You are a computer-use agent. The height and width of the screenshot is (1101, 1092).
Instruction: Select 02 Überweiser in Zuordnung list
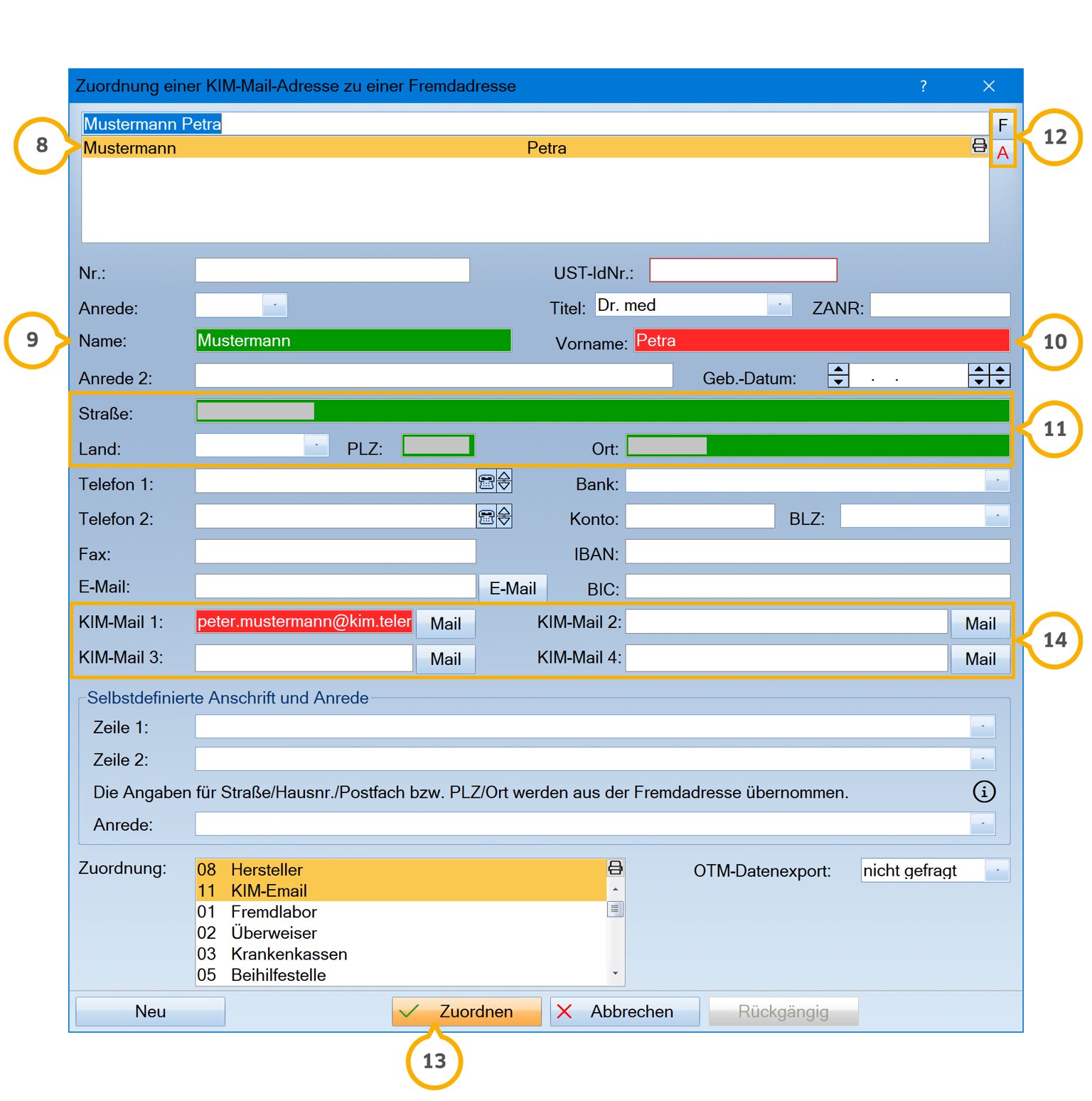point(401,933)
